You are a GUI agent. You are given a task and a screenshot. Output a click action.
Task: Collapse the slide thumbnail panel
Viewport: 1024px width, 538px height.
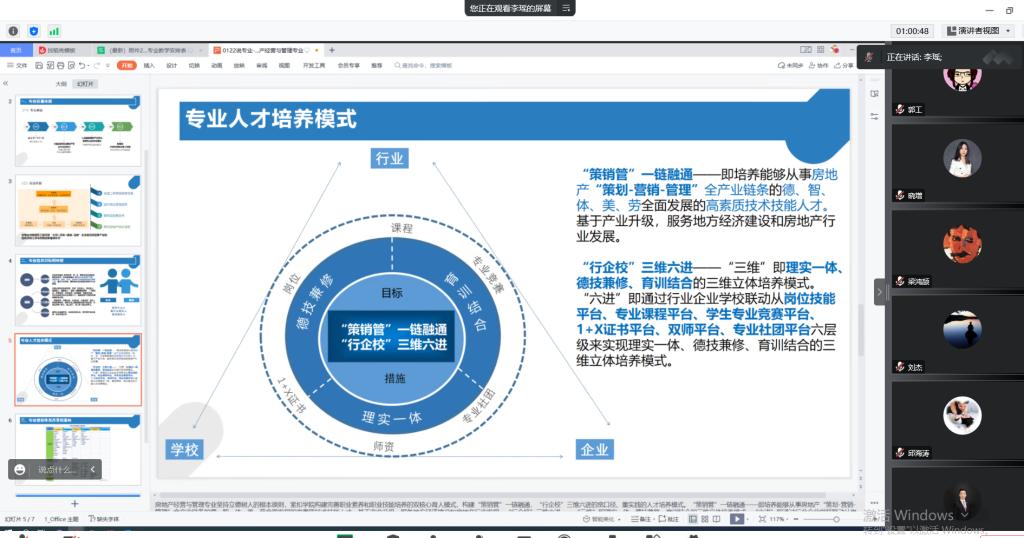6,84
